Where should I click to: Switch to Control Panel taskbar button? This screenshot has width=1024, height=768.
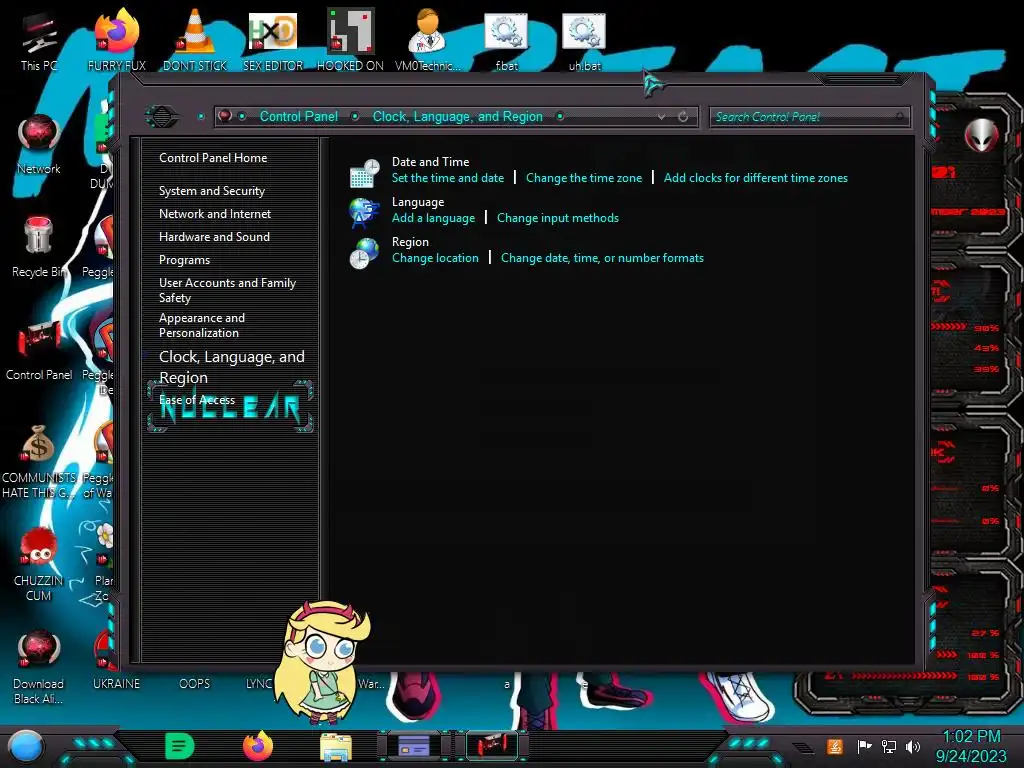coord(492,746)
